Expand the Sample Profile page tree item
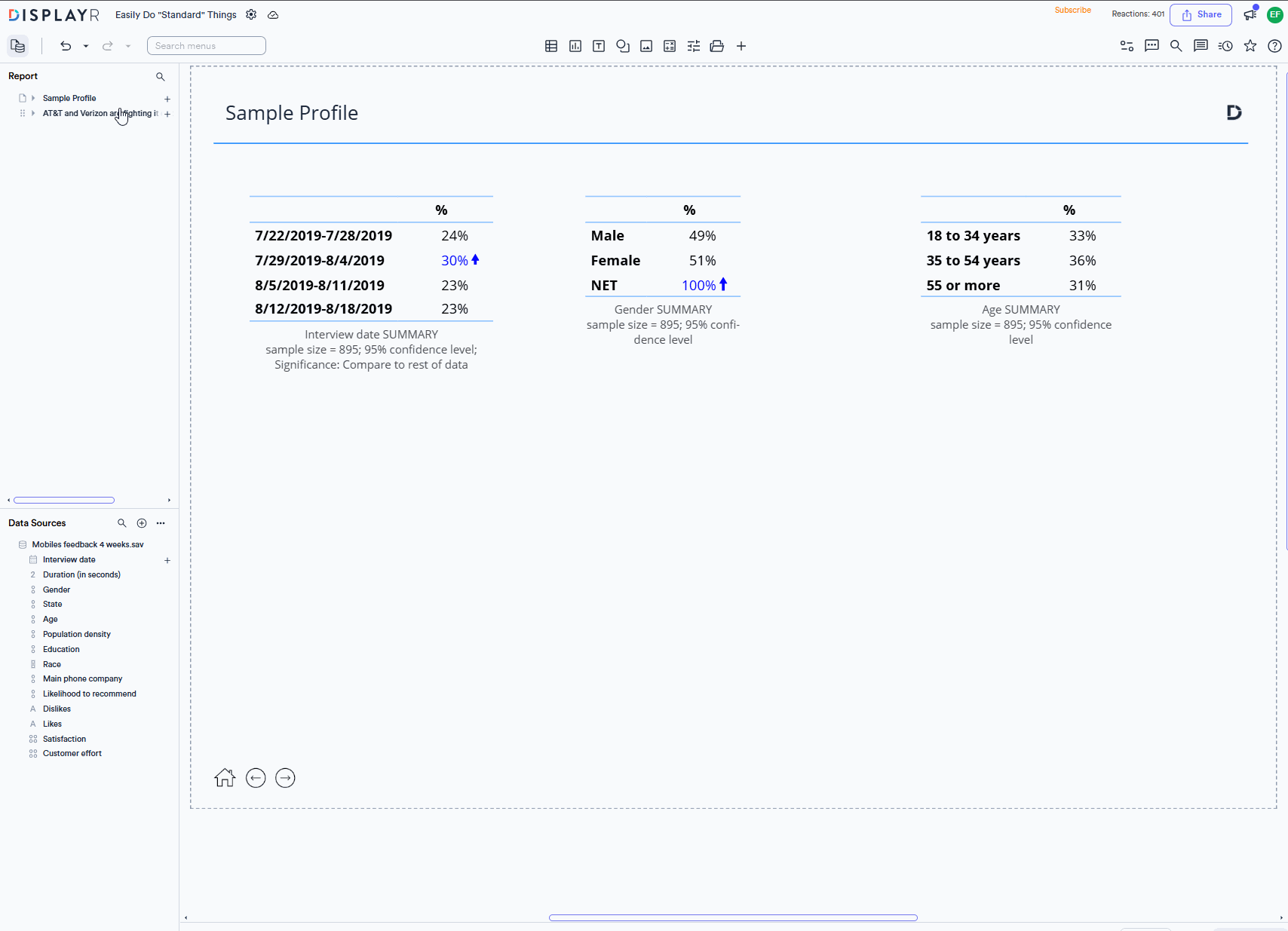Screen dimensions: 1288x931 coord(32,98)
